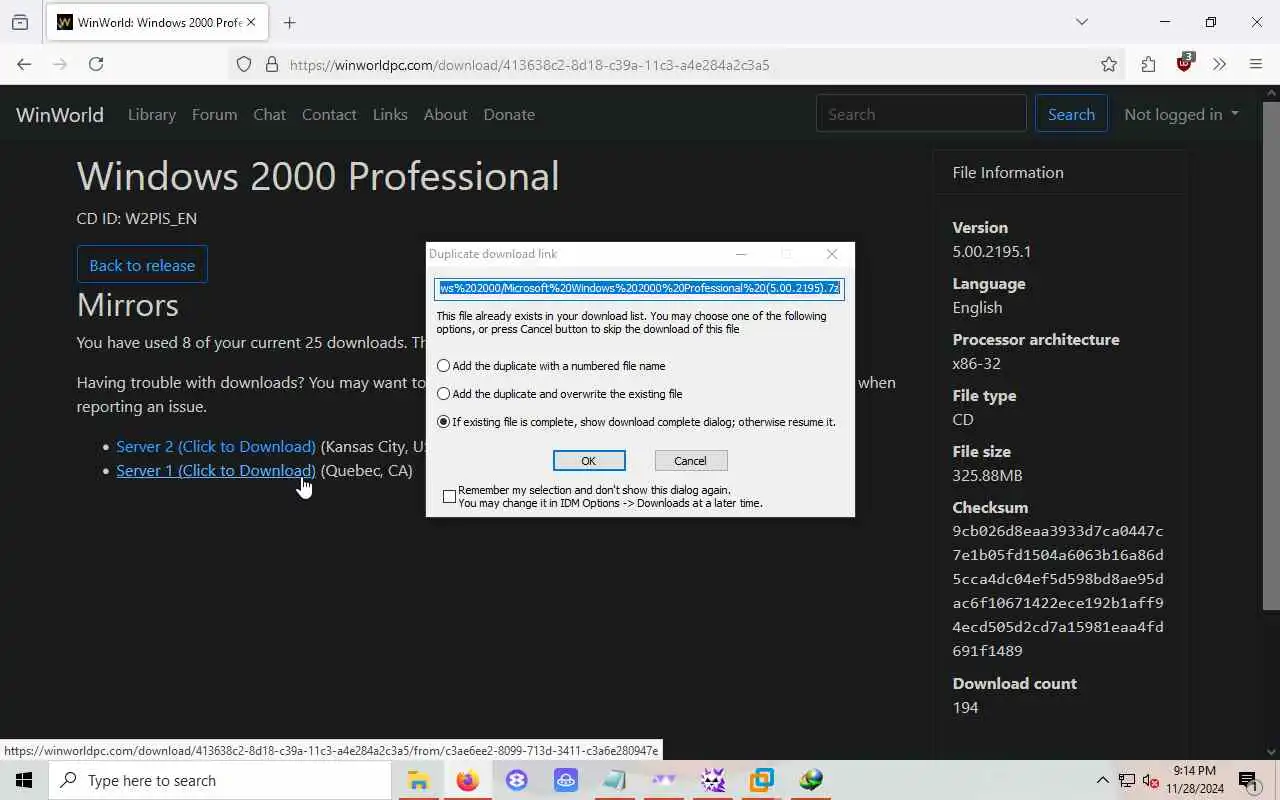This screenshot has height=800, width=1280.
Task: Click the address bar URL
Action: point(530,65)
